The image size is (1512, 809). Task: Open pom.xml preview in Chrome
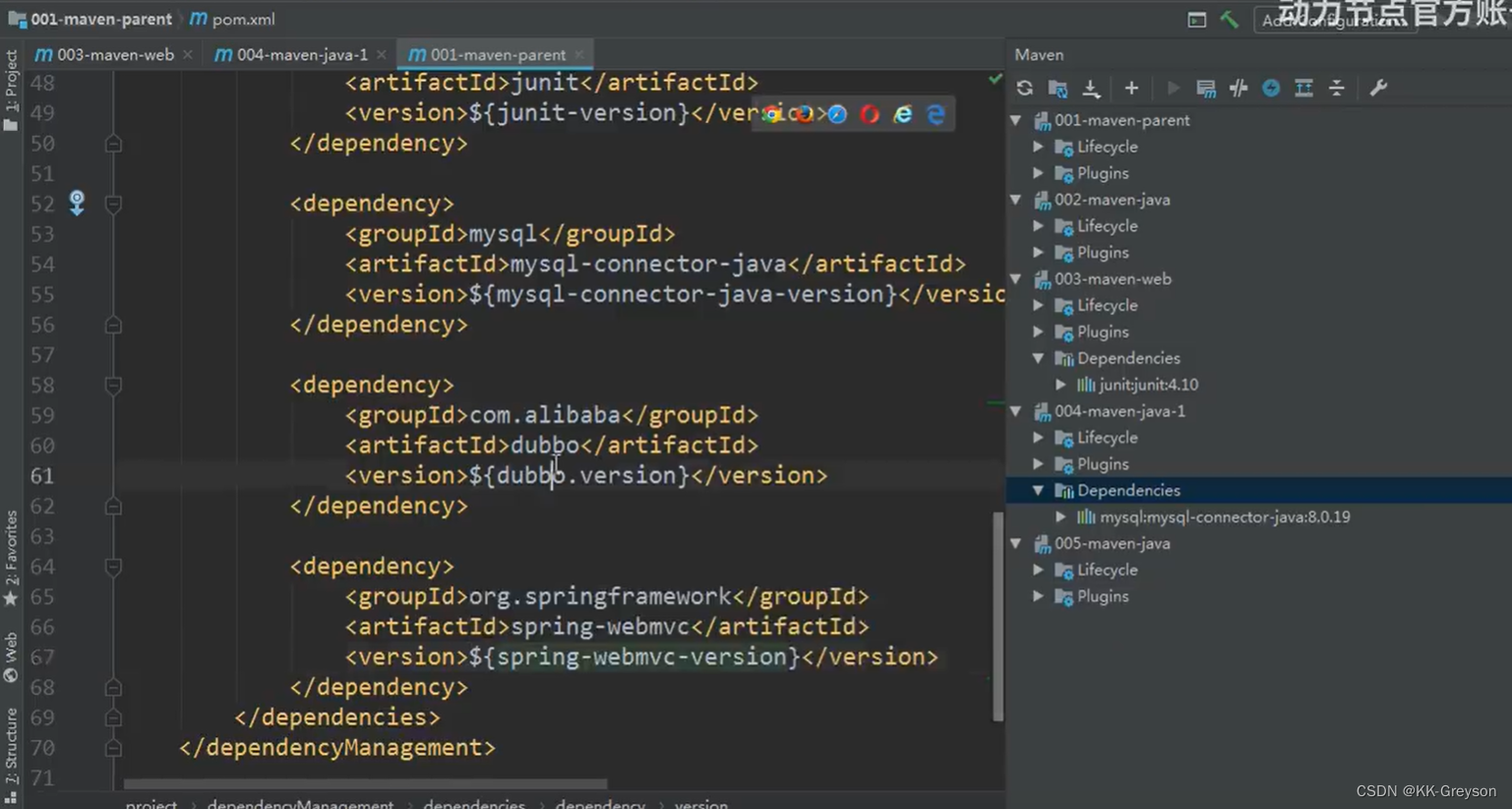click(x=772, y=114)
